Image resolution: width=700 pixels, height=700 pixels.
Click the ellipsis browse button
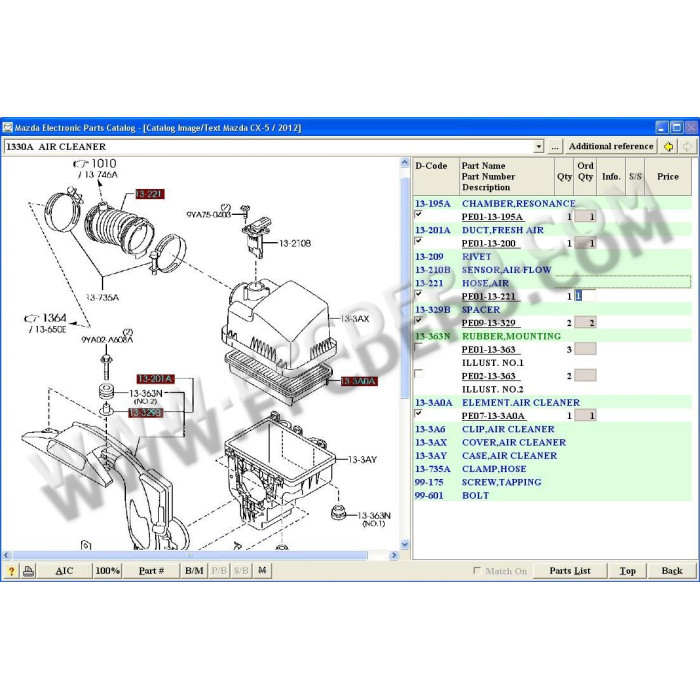pyautogui.click(x=554, y=146)
